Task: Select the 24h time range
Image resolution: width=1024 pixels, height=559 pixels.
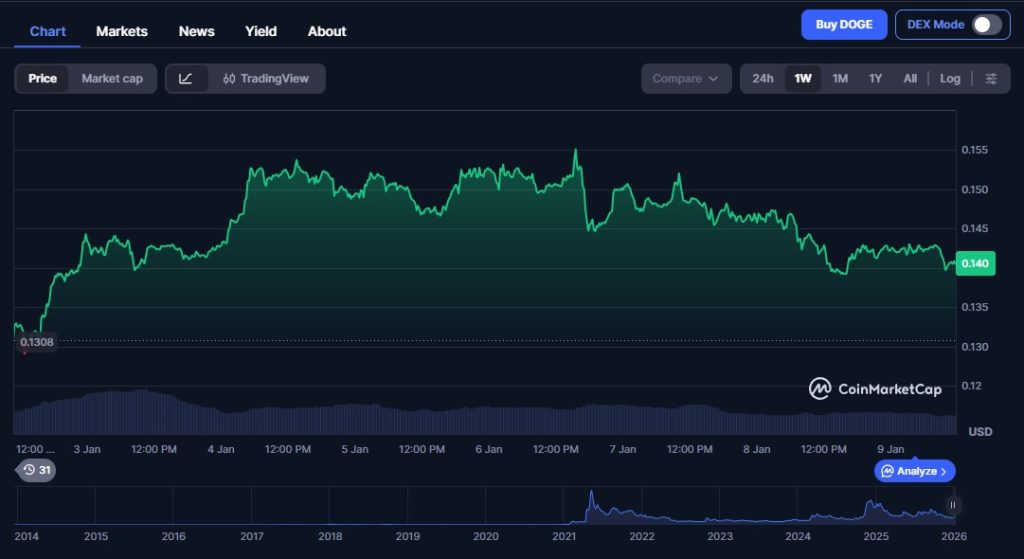Action: click(x=762, y=78)
